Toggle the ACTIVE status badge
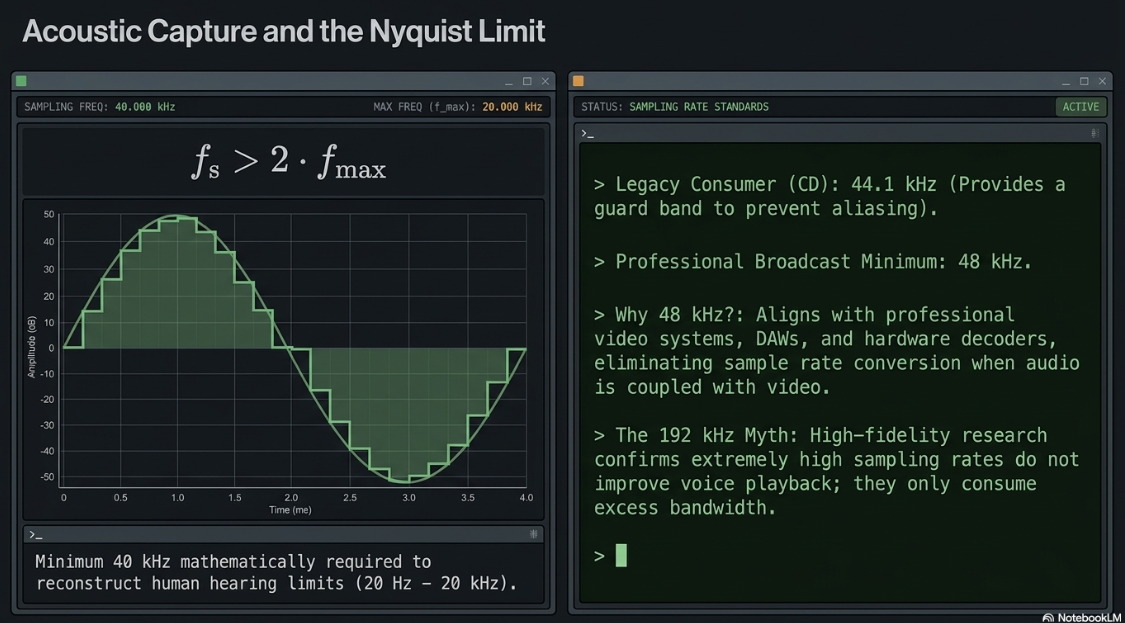The height and width of the screenshot is (623, 1125). [1081, 107]
